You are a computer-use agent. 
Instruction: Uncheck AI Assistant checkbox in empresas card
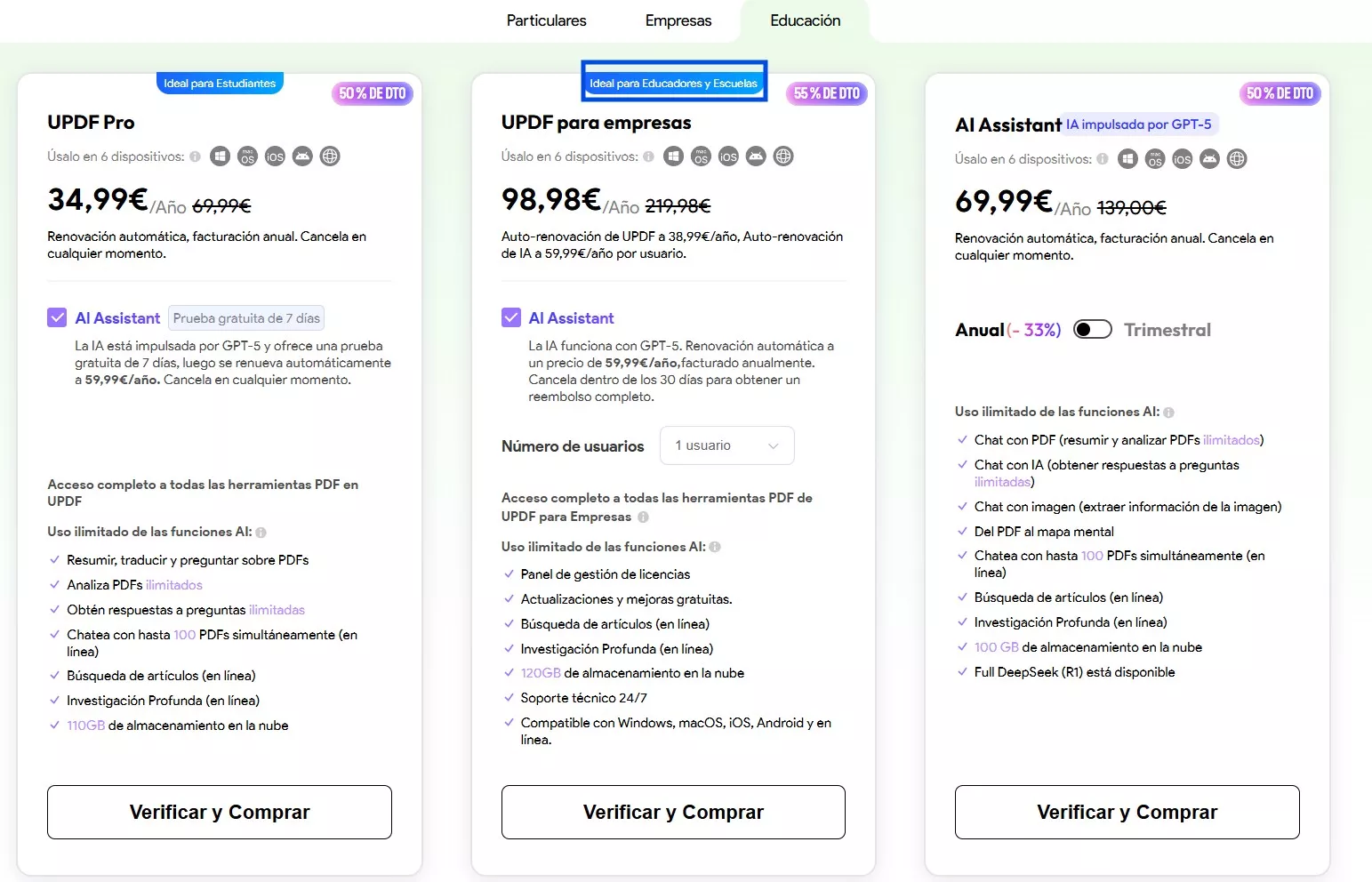pos(511,317)
